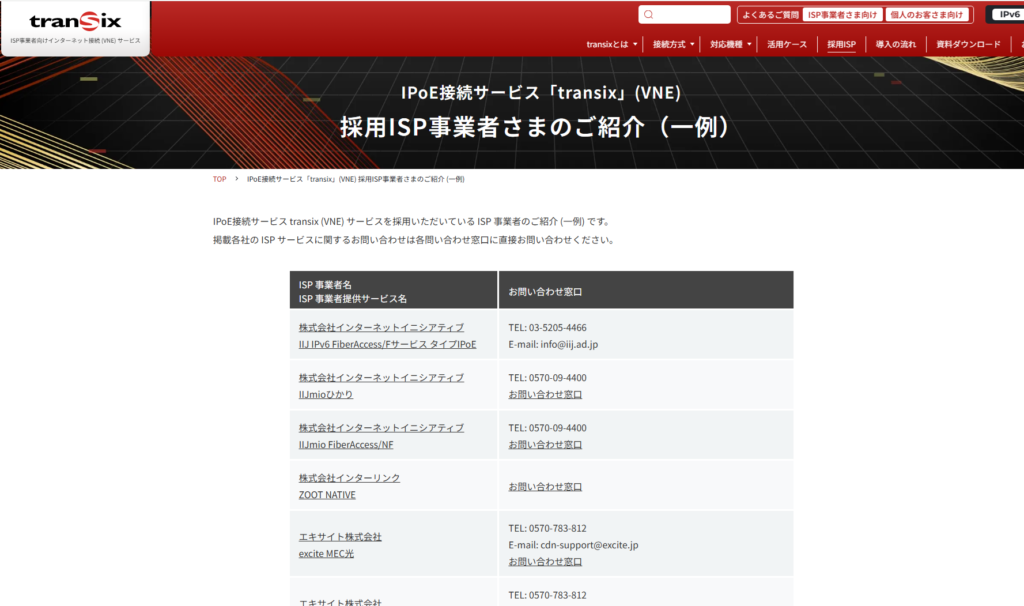Focus the site search field

pyautogui.click(x=684, y=14)
